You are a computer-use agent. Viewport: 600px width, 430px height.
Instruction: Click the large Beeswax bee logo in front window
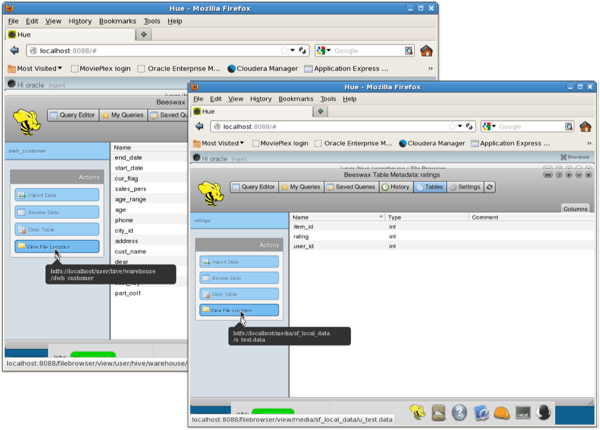pyautogui.click(x=211, y=193)
